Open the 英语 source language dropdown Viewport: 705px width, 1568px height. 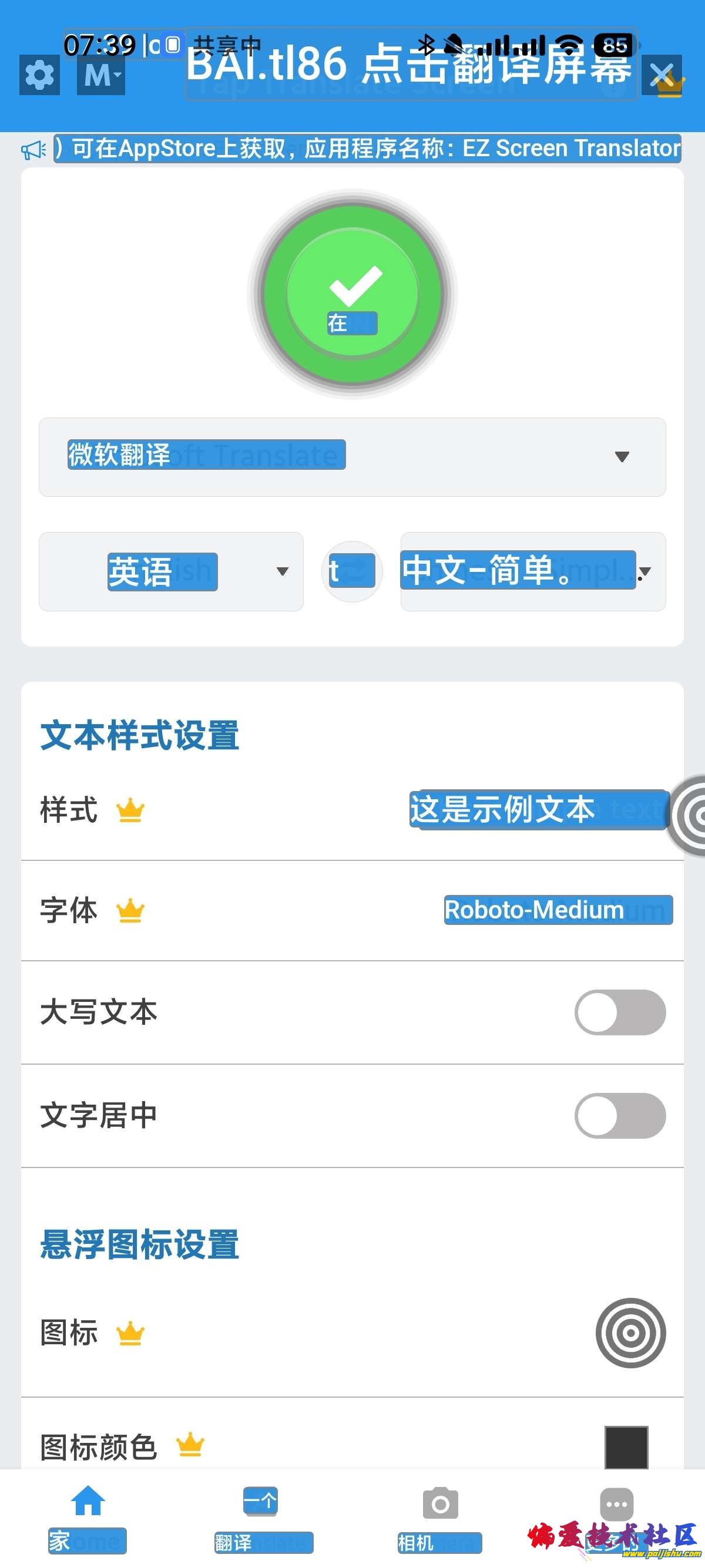[171, 571]
